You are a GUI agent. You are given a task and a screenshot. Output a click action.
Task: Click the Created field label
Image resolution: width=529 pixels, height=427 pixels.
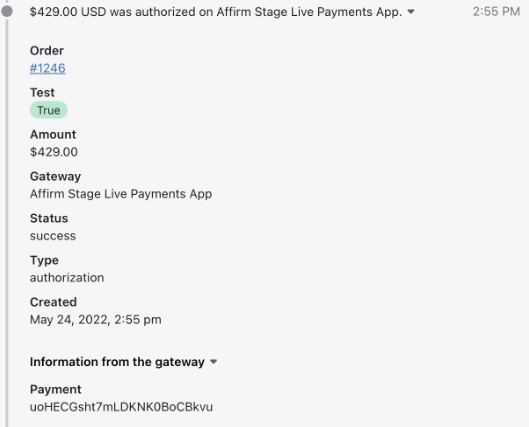coord(53,302)
